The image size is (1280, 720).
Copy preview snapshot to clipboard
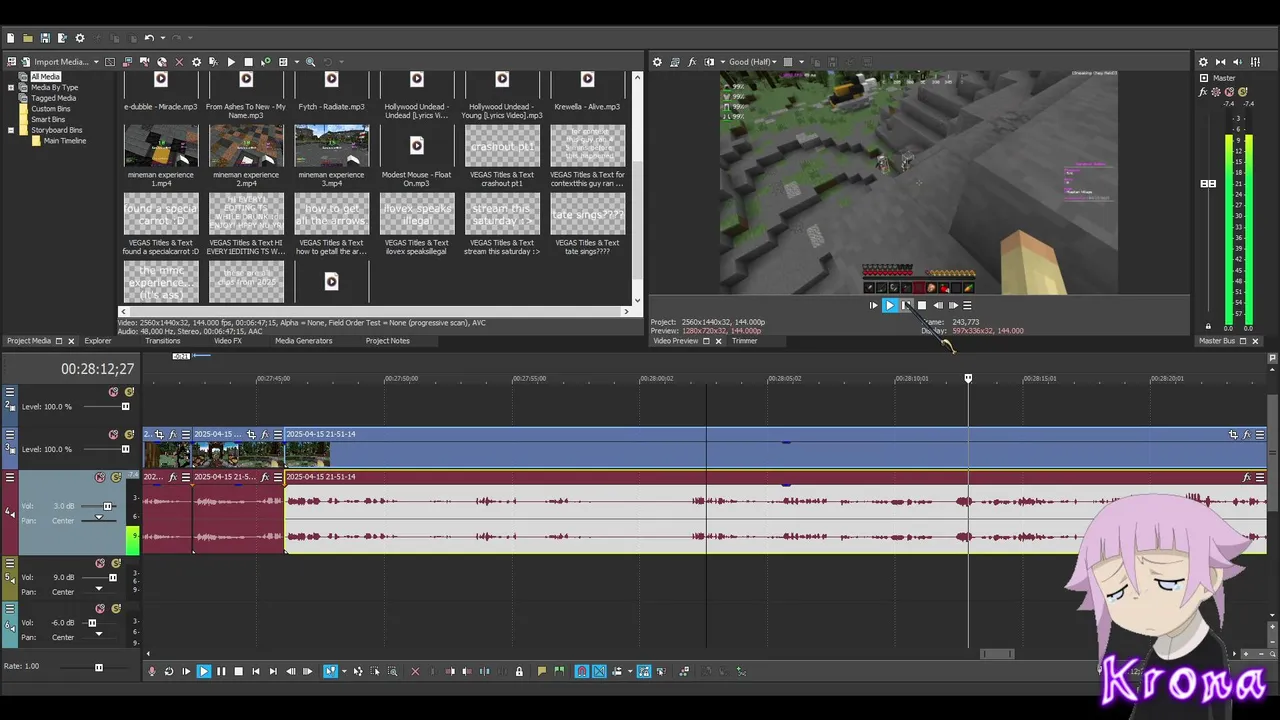point(815,62)
